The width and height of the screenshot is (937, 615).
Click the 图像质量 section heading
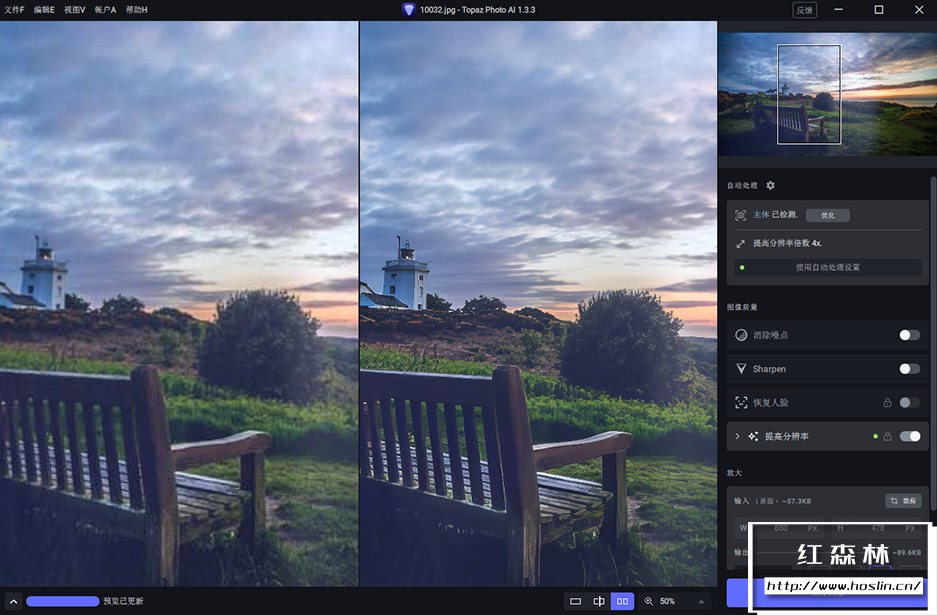coord(742,307)
